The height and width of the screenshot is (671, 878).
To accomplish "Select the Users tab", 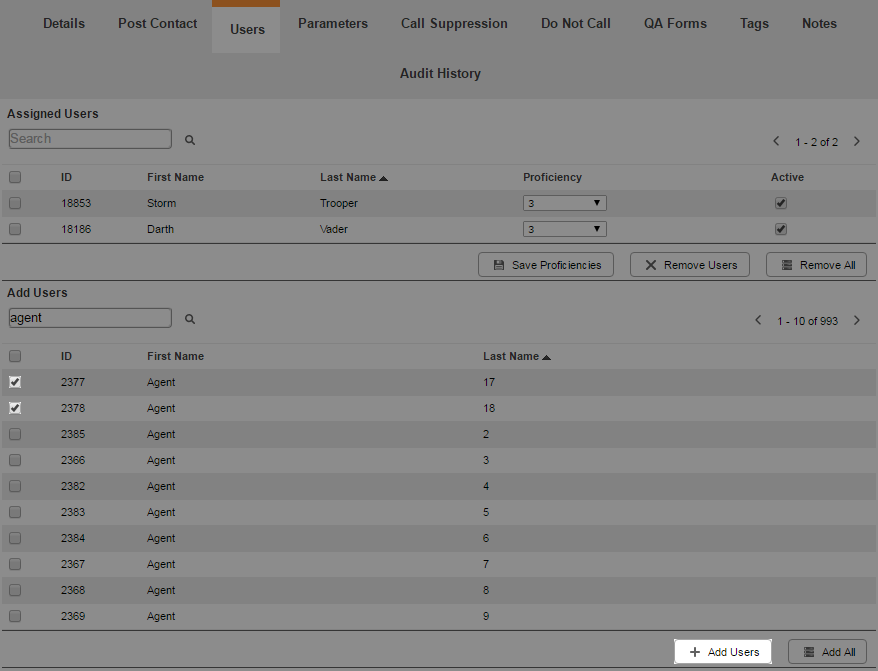I will pos(247,29).
